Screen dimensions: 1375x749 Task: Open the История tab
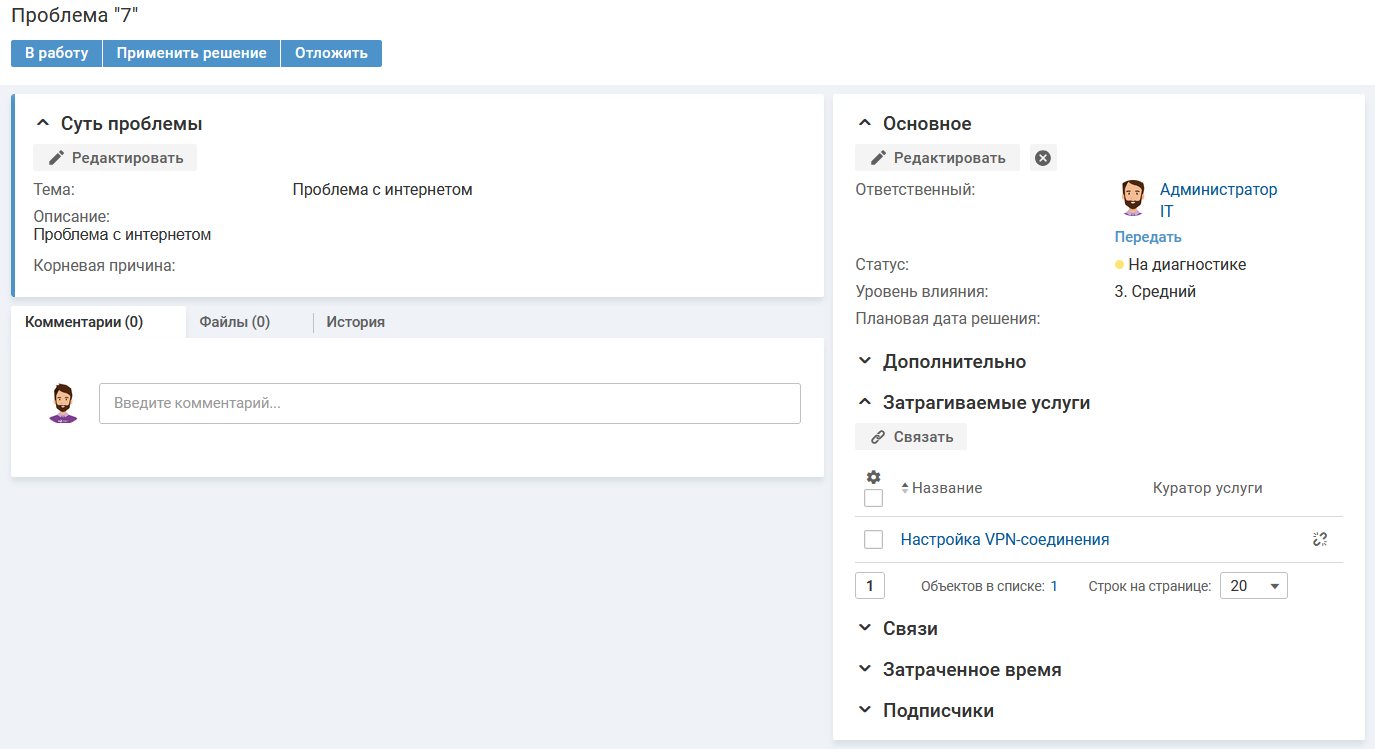coord(355,322)
